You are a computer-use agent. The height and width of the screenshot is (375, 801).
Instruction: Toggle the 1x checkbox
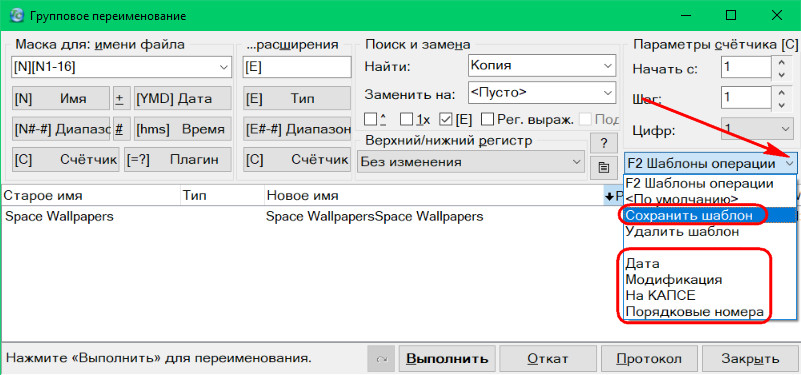click(x=407, y=120)
